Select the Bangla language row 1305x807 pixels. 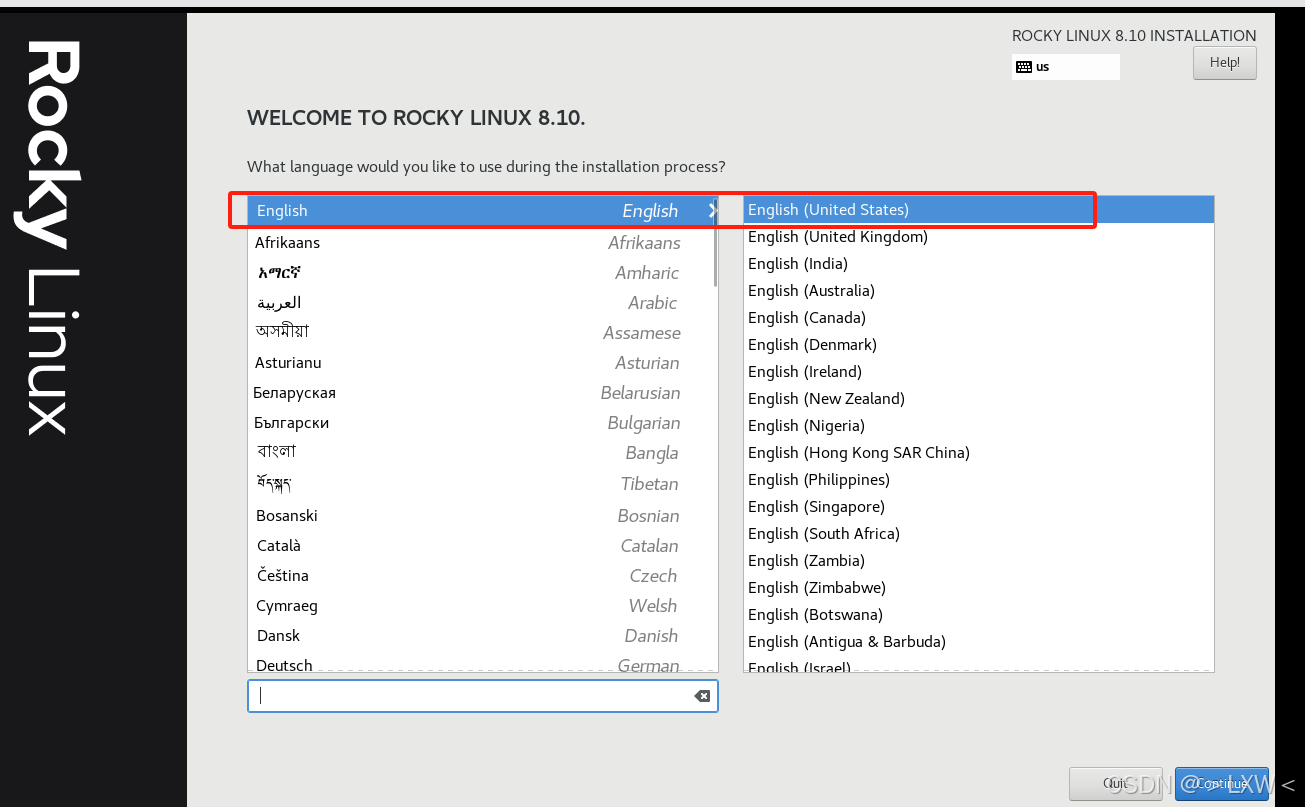pyautogui.click(x=482, y=453)
